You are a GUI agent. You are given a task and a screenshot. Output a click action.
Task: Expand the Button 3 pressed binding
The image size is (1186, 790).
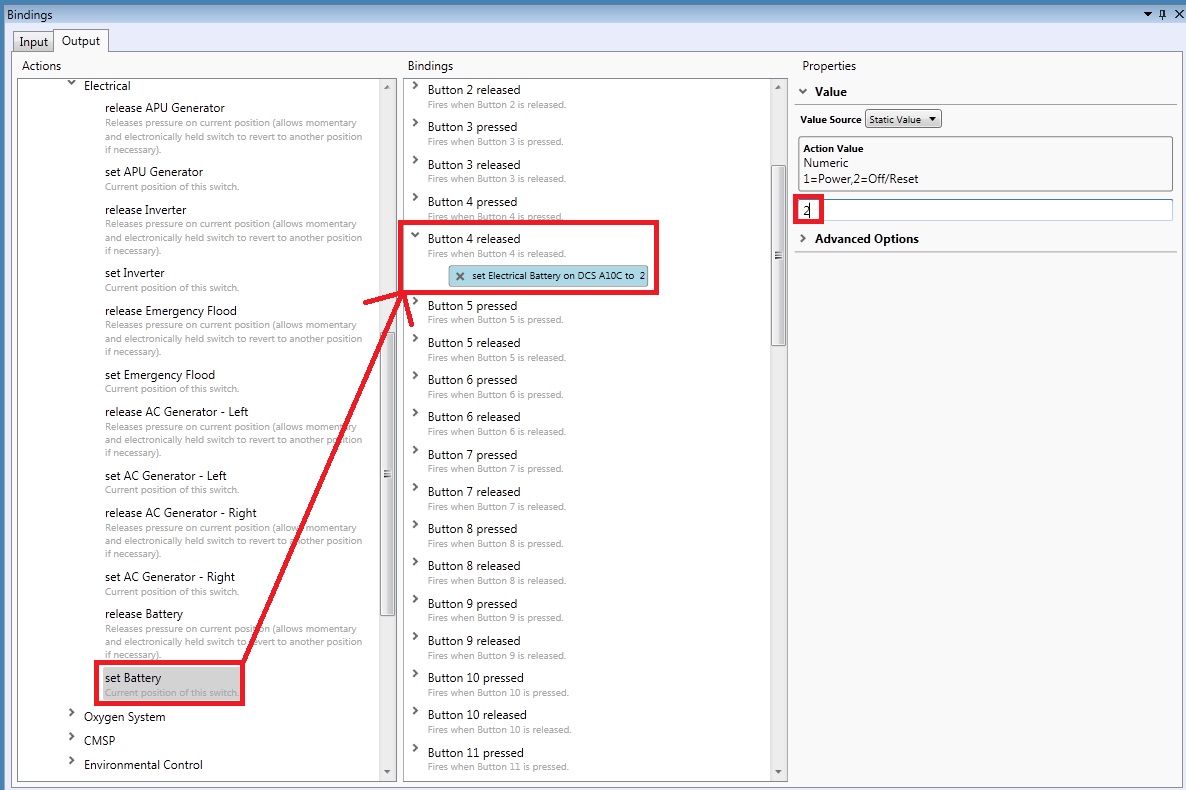(415, 123)
